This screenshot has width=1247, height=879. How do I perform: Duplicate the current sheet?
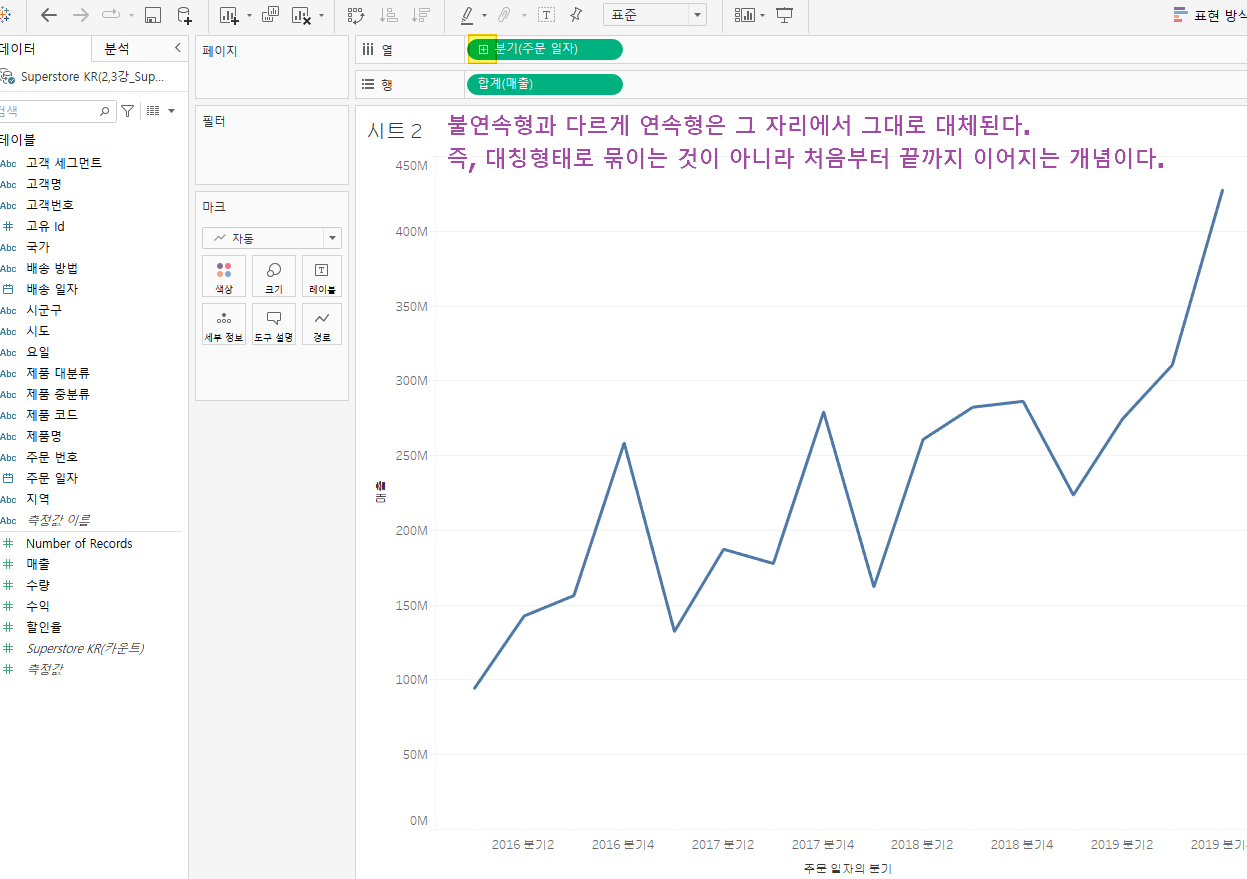pos(271,15)
